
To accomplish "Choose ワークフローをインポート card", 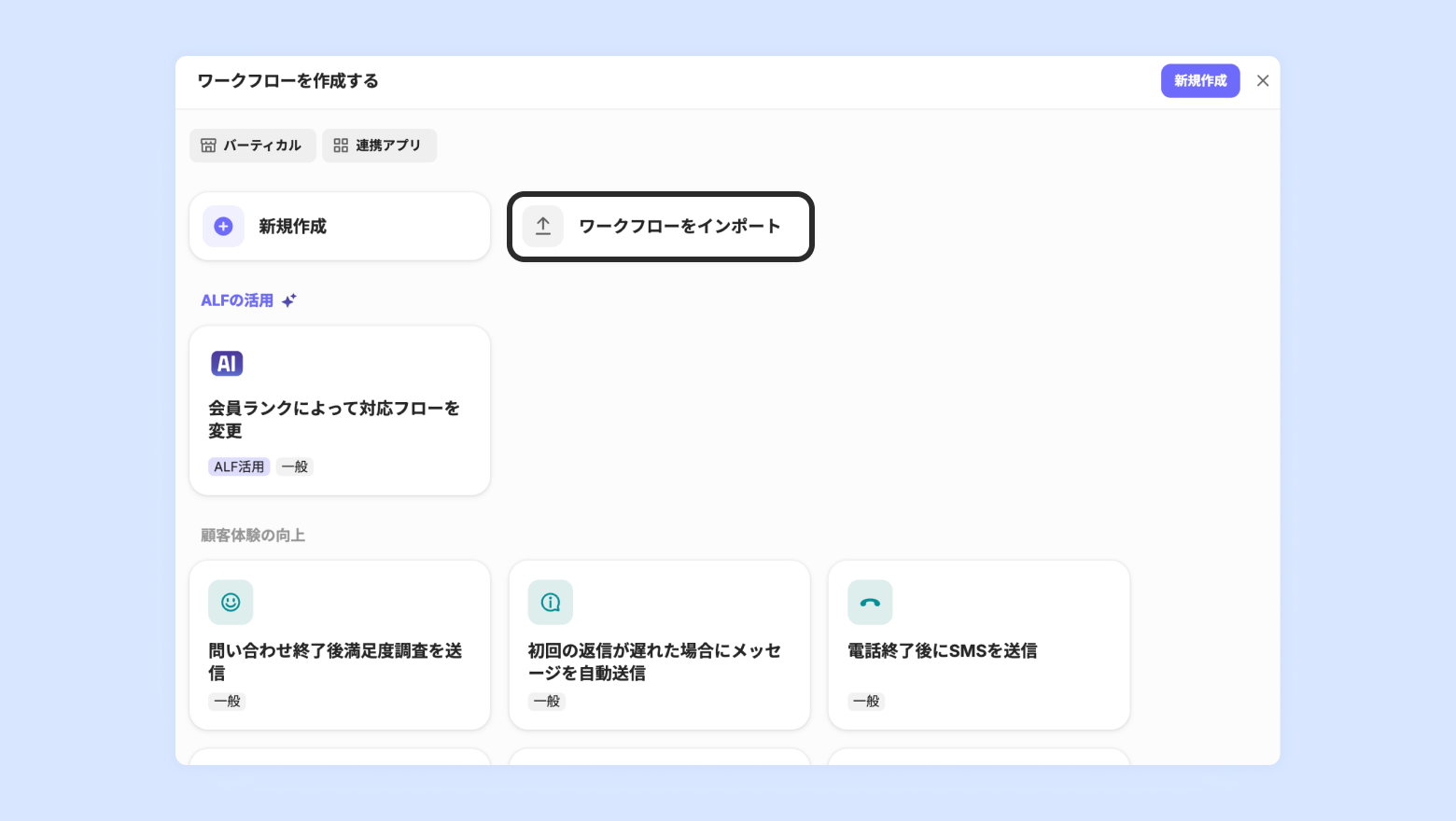I will point(661,227).
